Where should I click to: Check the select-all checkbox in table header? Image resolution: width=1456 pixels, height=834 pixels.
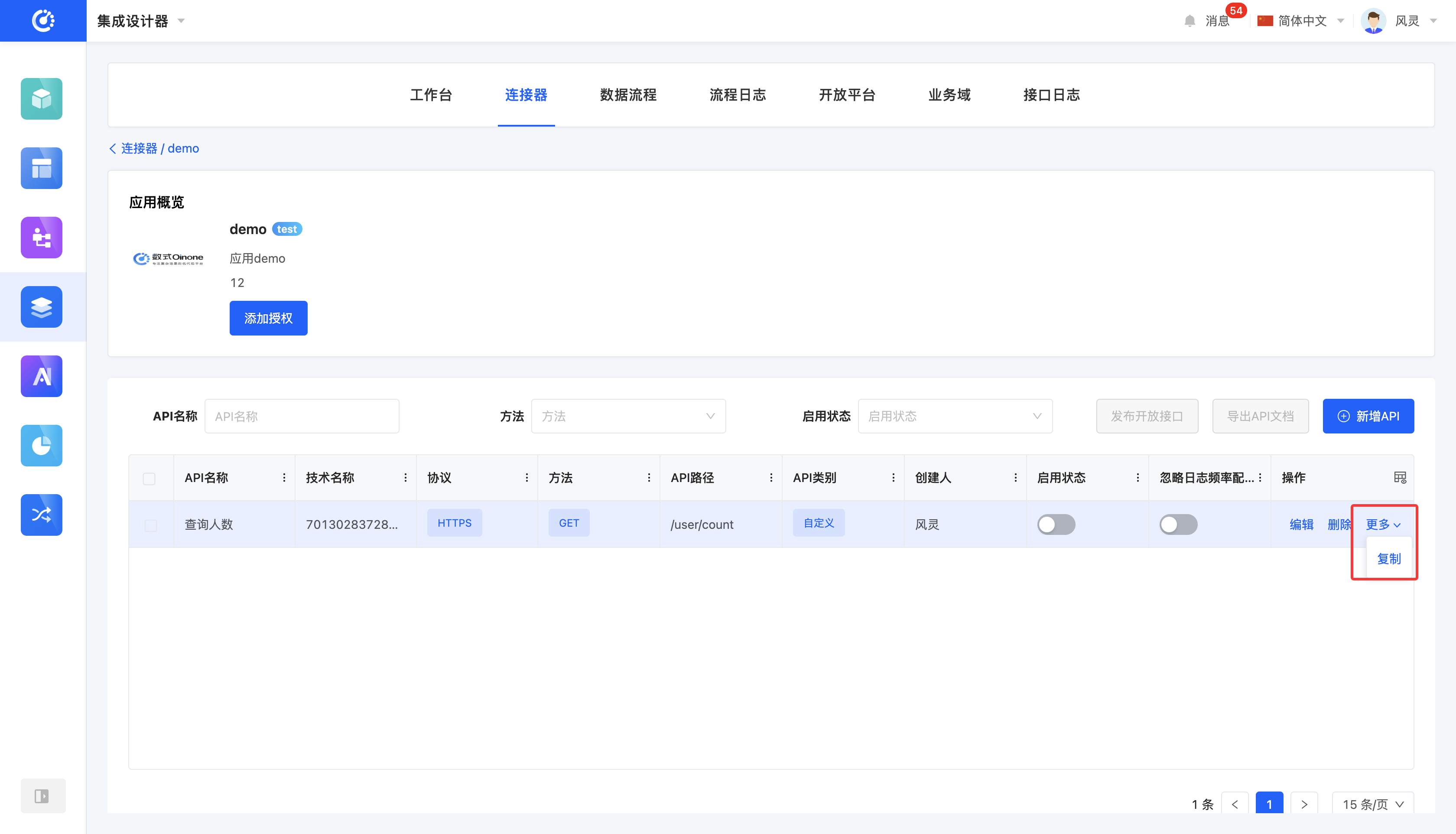(149, 478)
